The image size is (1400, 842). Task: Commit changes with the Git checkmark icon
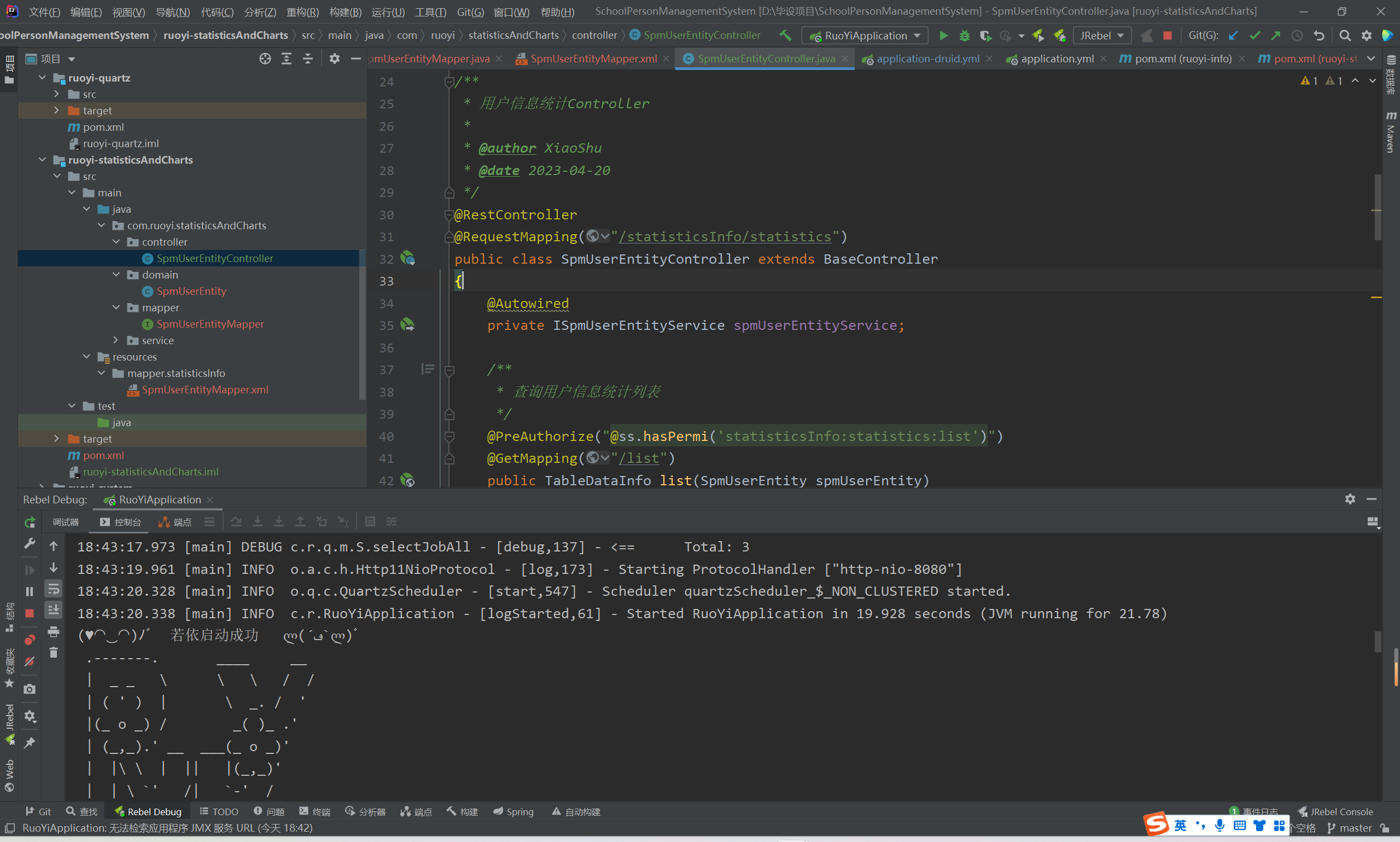coord(1255,36)
